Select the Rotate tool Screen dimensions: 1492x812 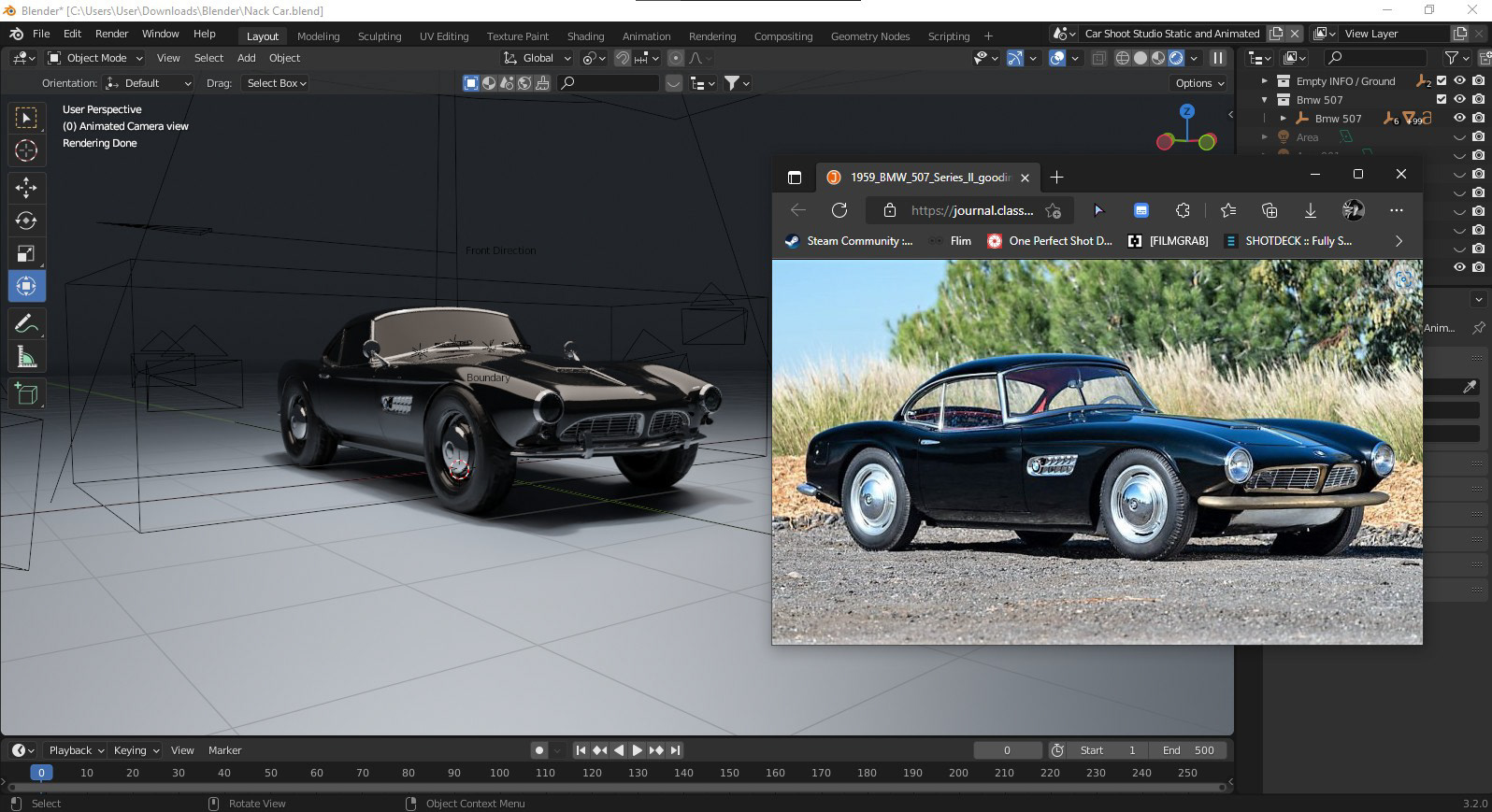point(26,221)
